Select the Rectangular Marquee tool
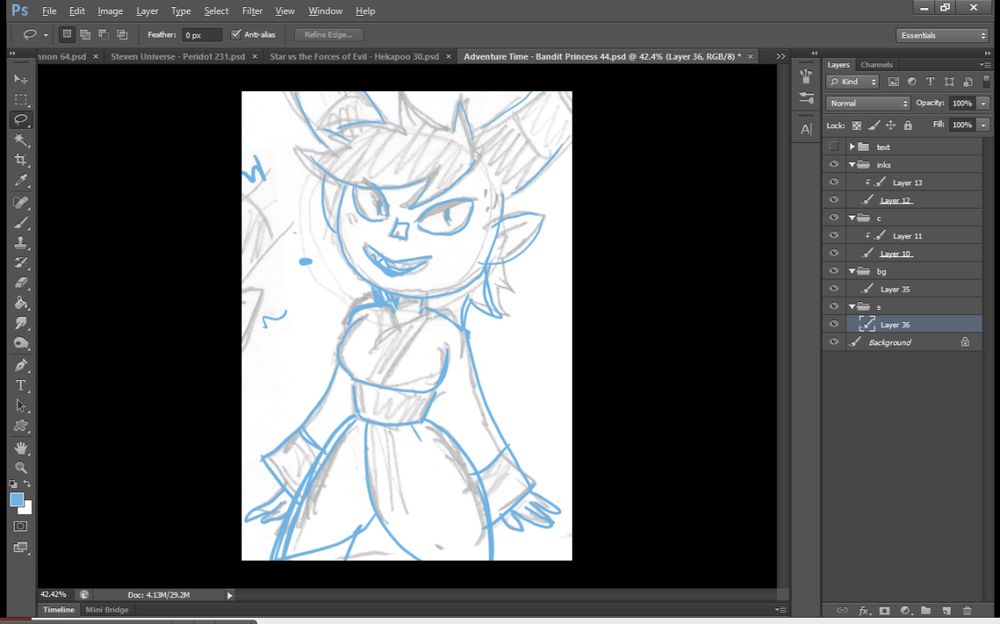Image resolution: width=1000 pixels, height=624 pixels. pos(20,100)
